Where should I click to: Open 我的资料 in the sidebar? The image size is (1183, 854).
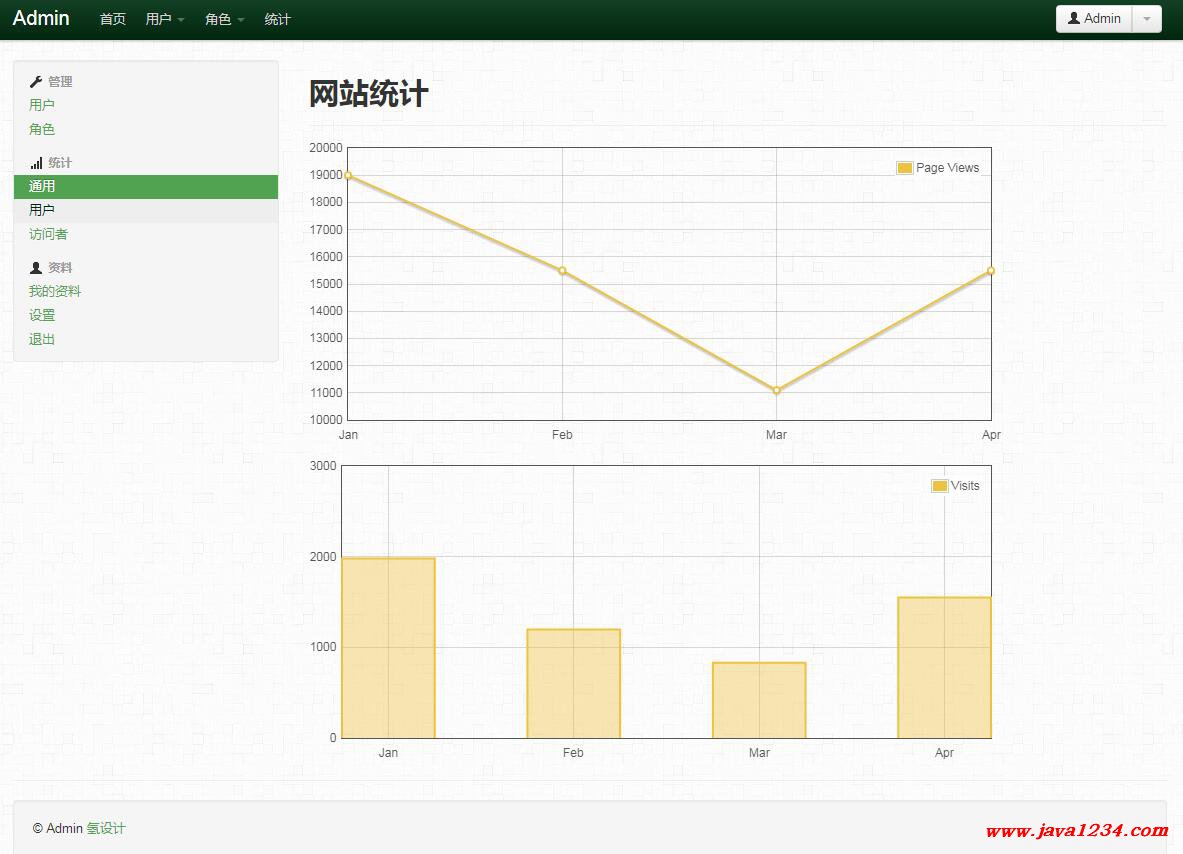click(54, 291)
